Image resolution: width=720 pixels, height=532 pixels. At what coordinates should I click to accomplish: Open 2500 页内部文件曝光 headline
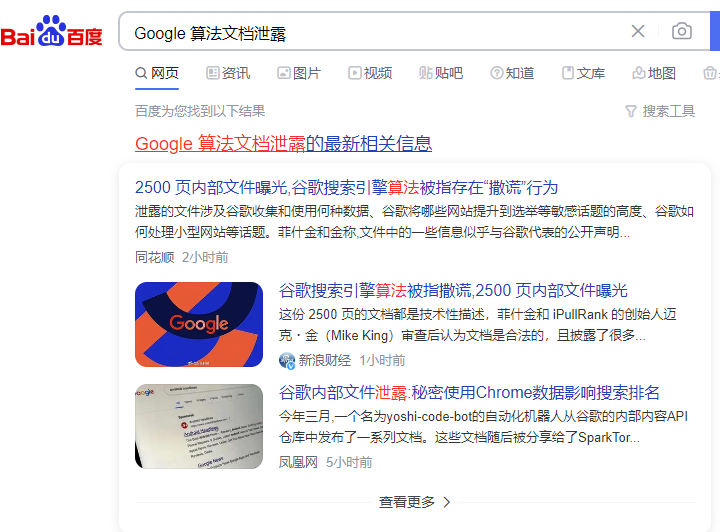347,187
